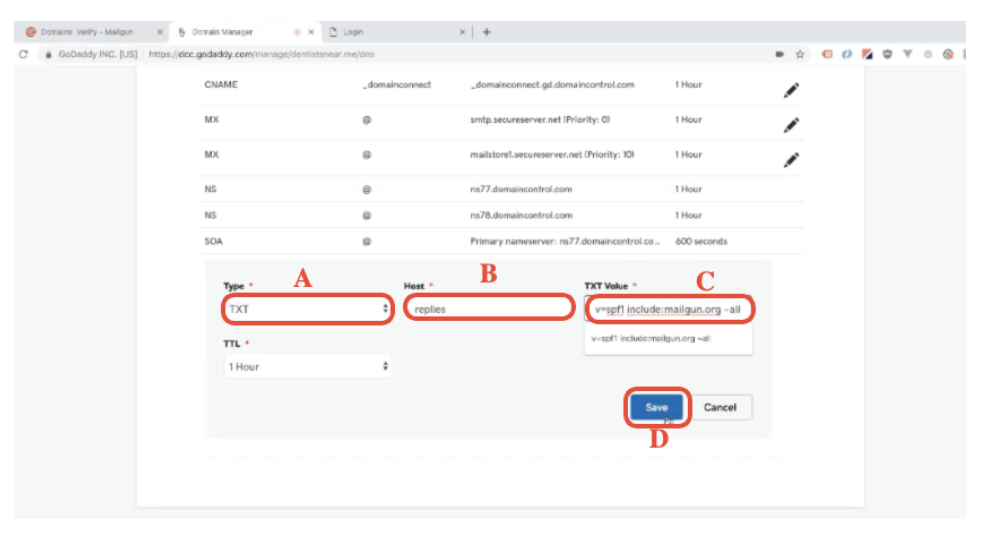Expand the TTL dropdown set to 1 Hour
Screen dimensions: 992x542
(x=307, y=367)
